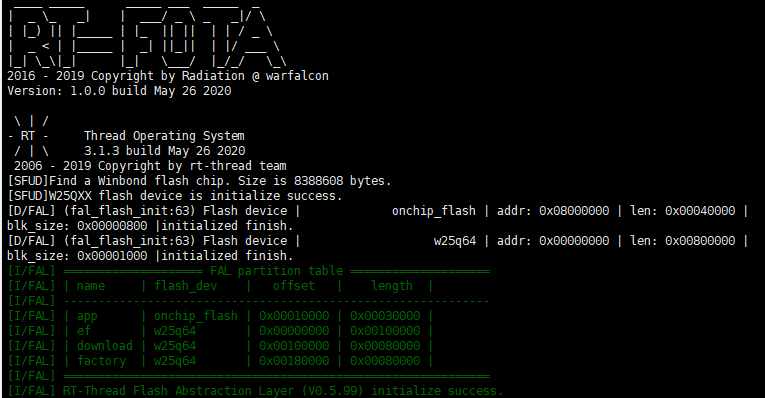
Task: Click the "FAL partition table" header
Action: 277,271
